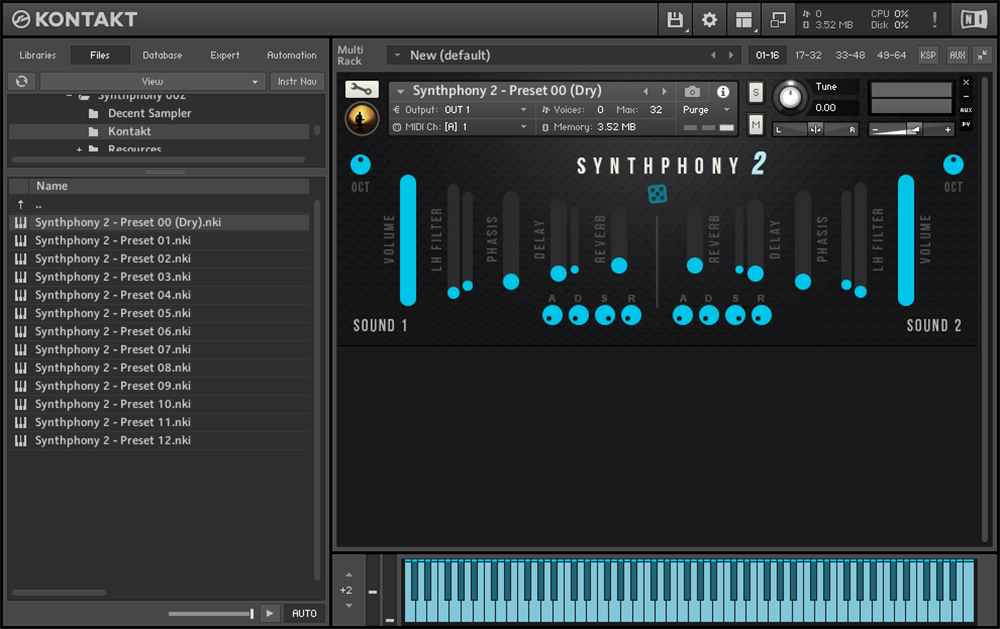The width and height of the screenshot is (1000, 629).
Task: Toggle the KSP button
Action: click(927, 56)
